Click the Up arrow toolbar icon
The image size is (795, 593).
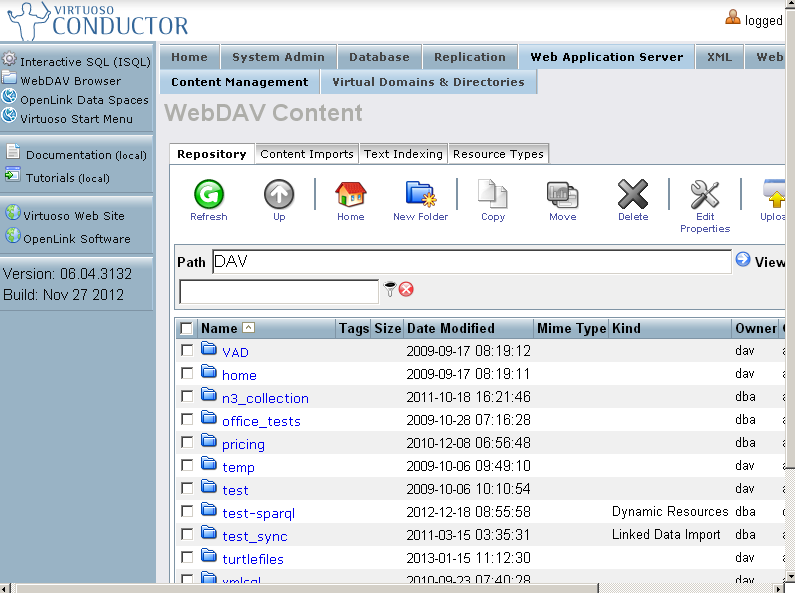pyautogui.click(x=279, y=194)
